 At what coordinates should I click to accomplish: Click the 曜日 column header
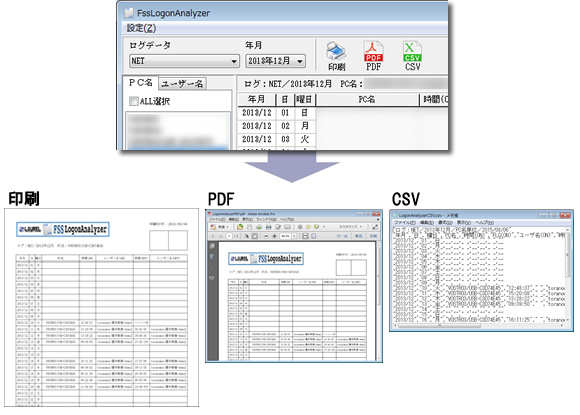pyautogui.click(x=304, y=99)
